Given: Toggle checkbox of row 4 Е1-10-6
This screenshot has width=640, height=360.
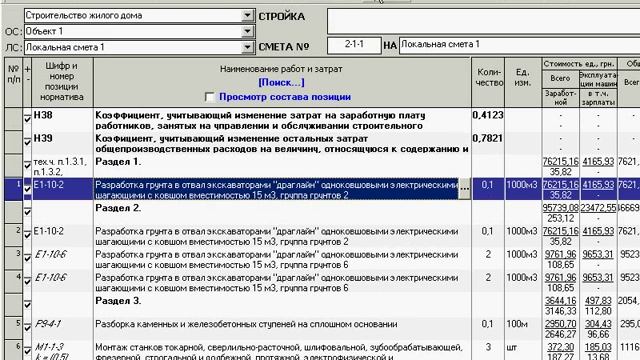Looking at the screenshot, I should 27,282.
